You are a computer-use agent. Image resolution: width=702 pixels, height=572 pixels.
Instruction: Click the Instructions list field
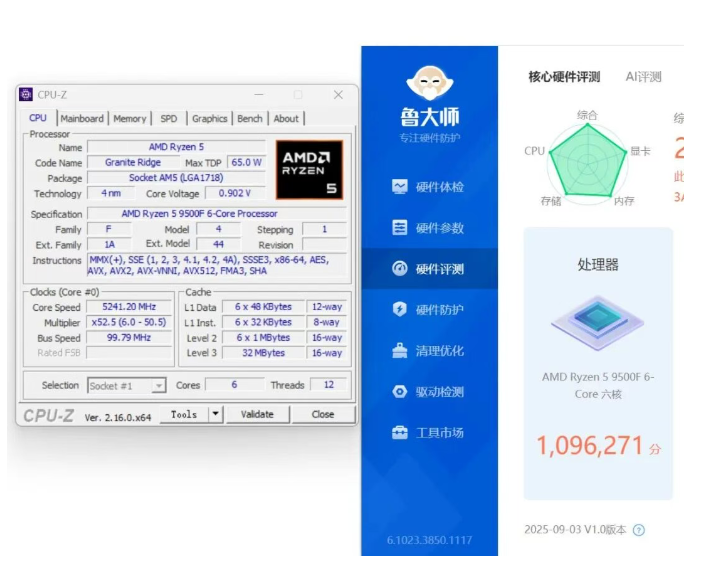[x=217, y=265]
